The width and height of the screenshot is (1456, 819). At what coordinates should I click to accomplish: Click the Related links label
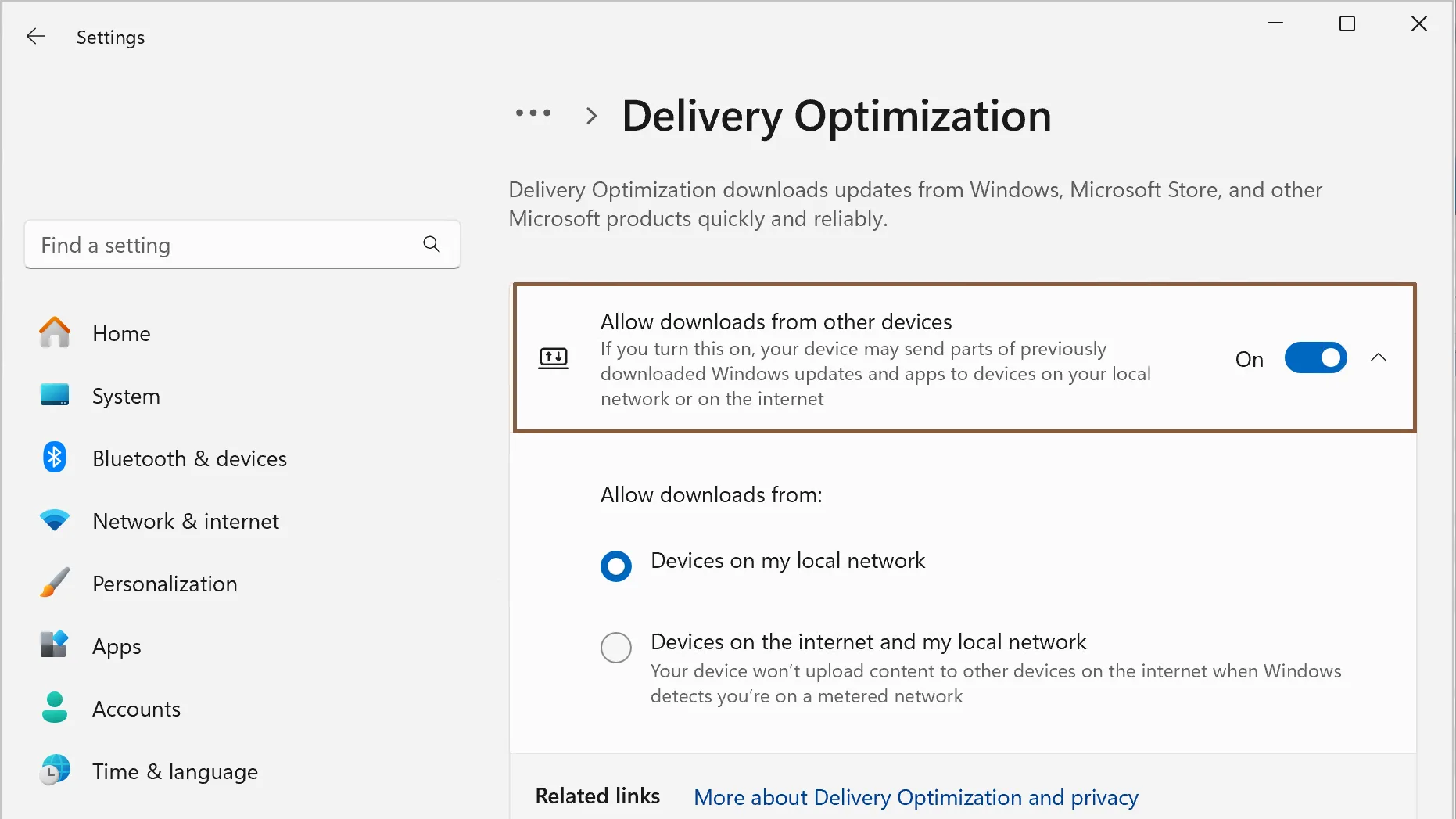[x=597, y=796]
